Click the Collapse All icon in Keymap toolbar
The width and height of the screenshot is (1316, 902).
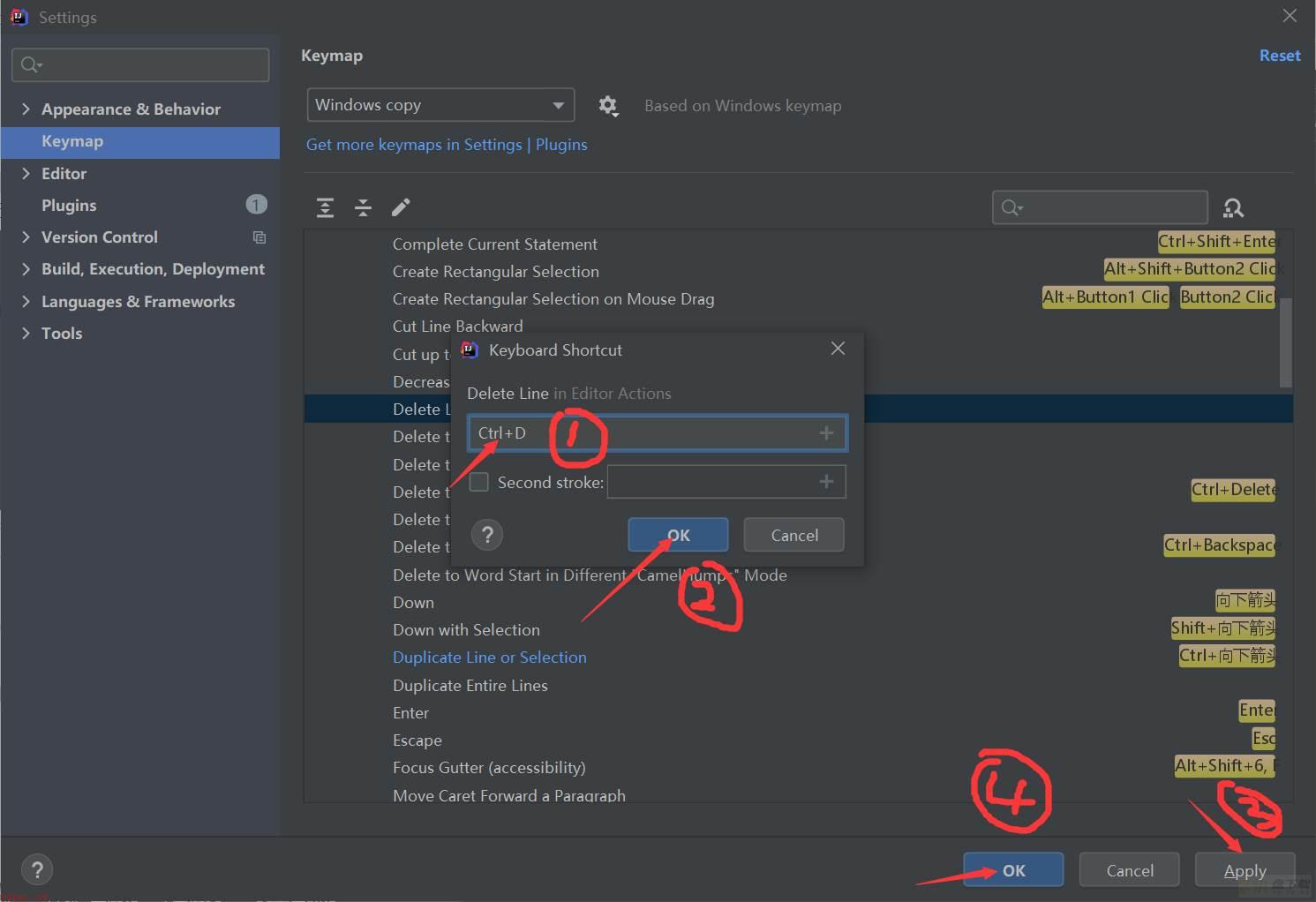coord(363,207)
